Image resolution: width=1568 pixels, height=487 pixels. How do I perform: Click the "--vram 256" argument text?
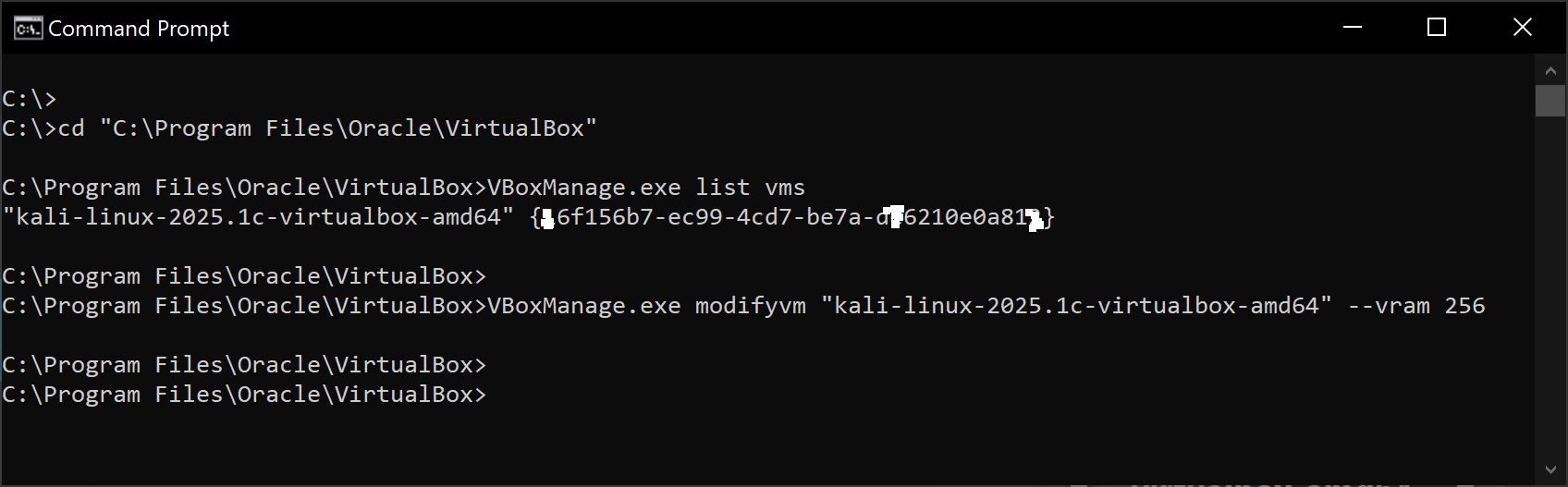point(1416,306)
